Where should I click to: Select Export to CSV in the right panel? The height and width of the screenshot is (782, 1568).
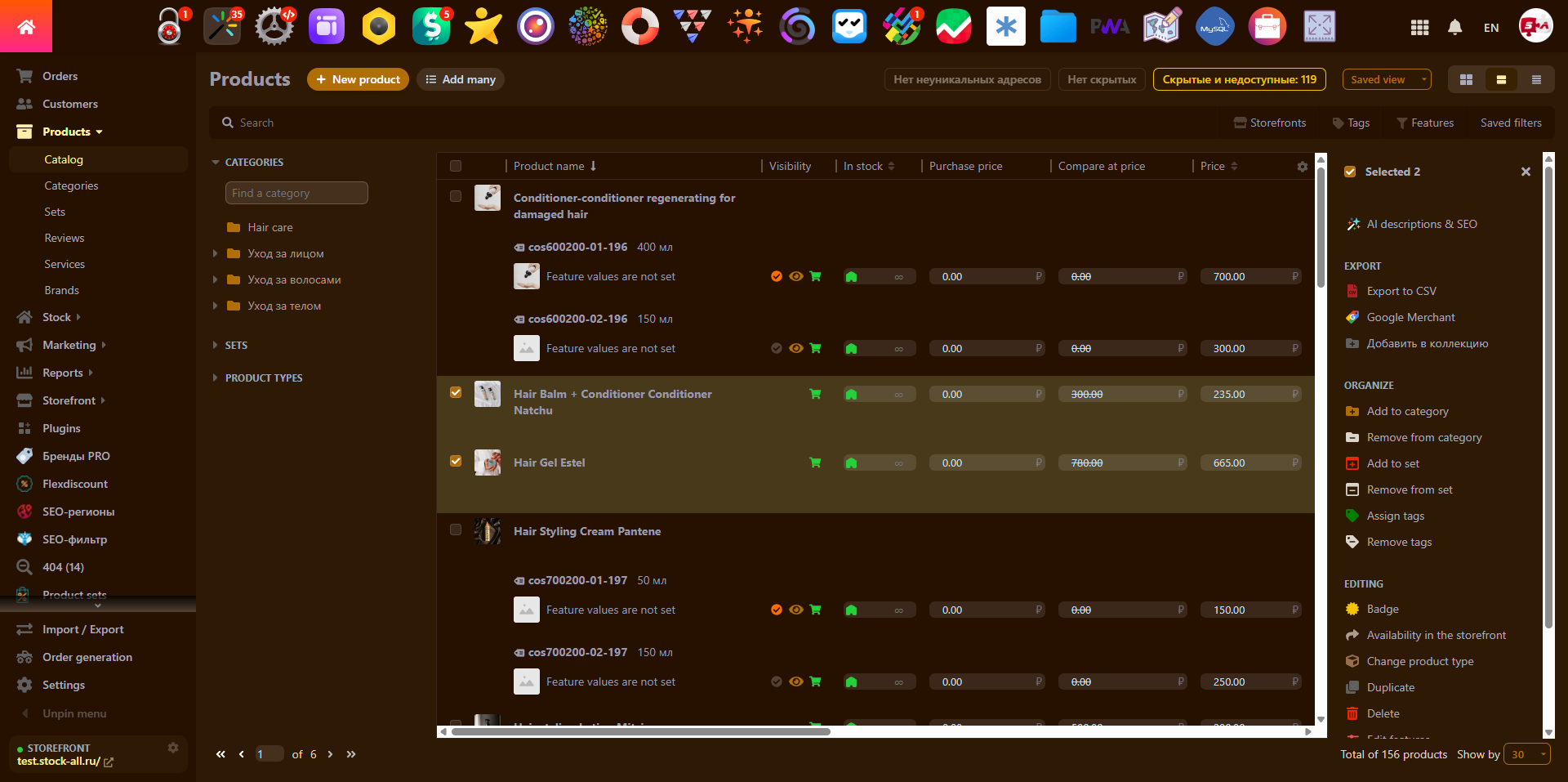point(1400,290)
